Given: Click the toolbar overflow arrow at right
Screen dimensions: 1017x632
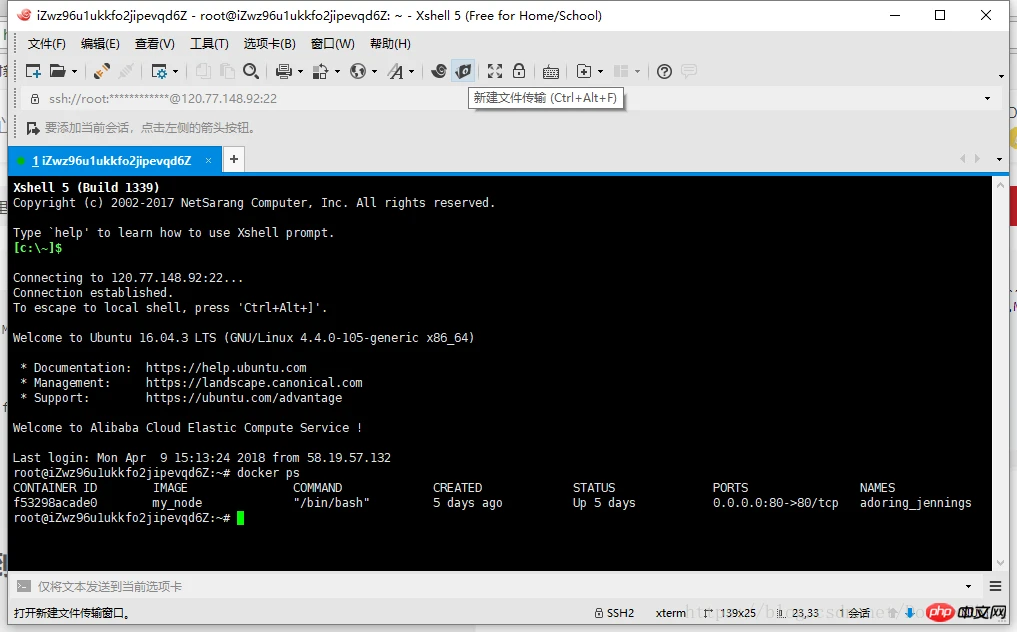Looking at the screenshot, I should [x=1001, y=76].
